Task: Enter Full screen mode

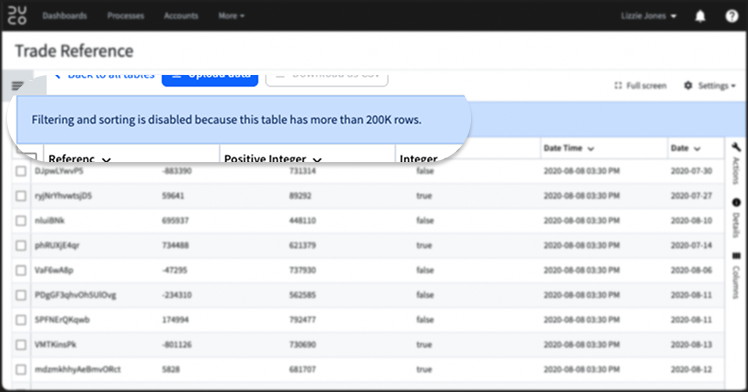Action: pyautogui.click(x=641, y=85)
